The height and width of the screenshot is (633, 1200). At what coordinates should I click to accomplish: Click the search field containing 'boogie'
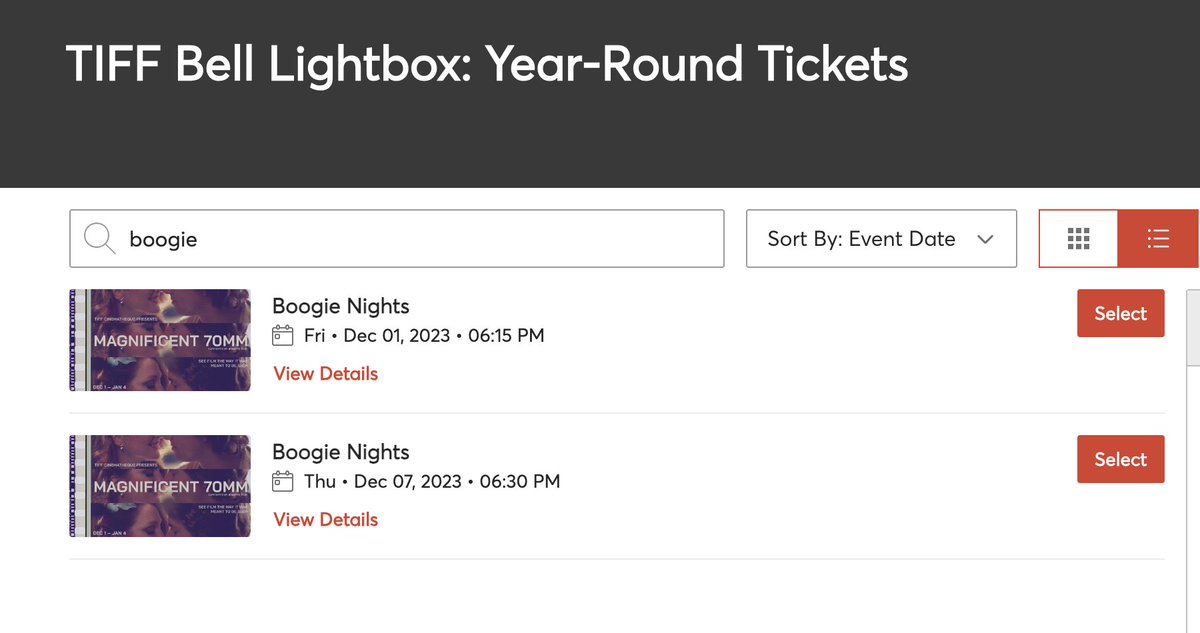(x=420, y=239)
